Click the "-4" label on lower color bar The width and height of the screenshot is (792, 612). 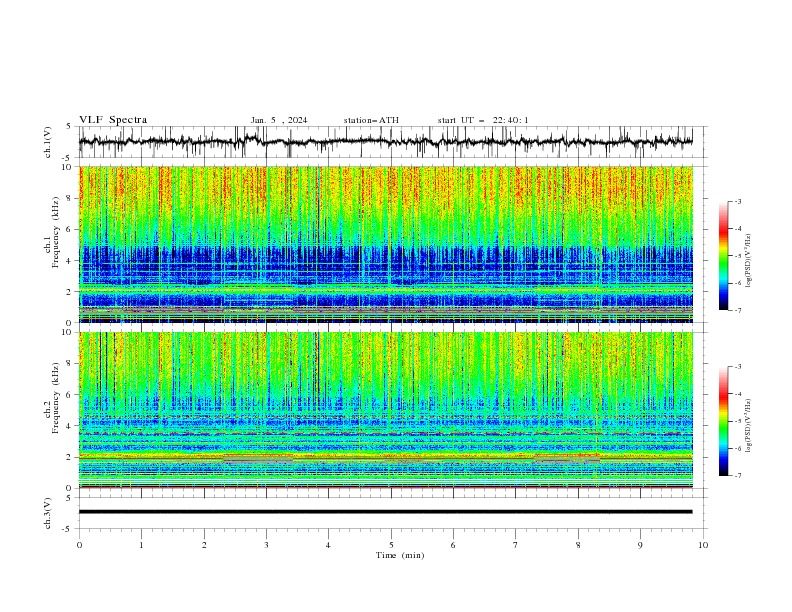tap(737, 394)
